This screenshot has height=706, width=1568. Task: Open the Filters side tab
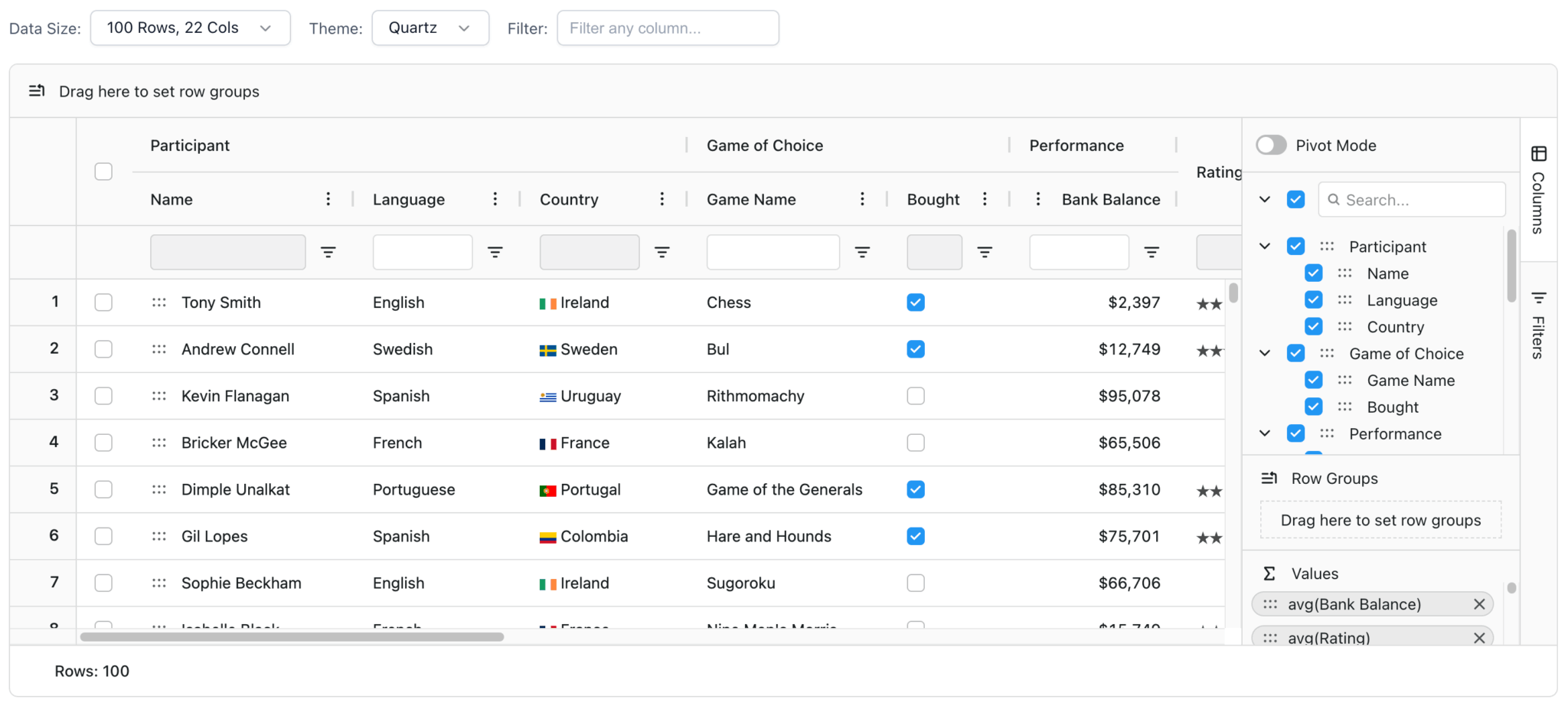coord(1538,327)
